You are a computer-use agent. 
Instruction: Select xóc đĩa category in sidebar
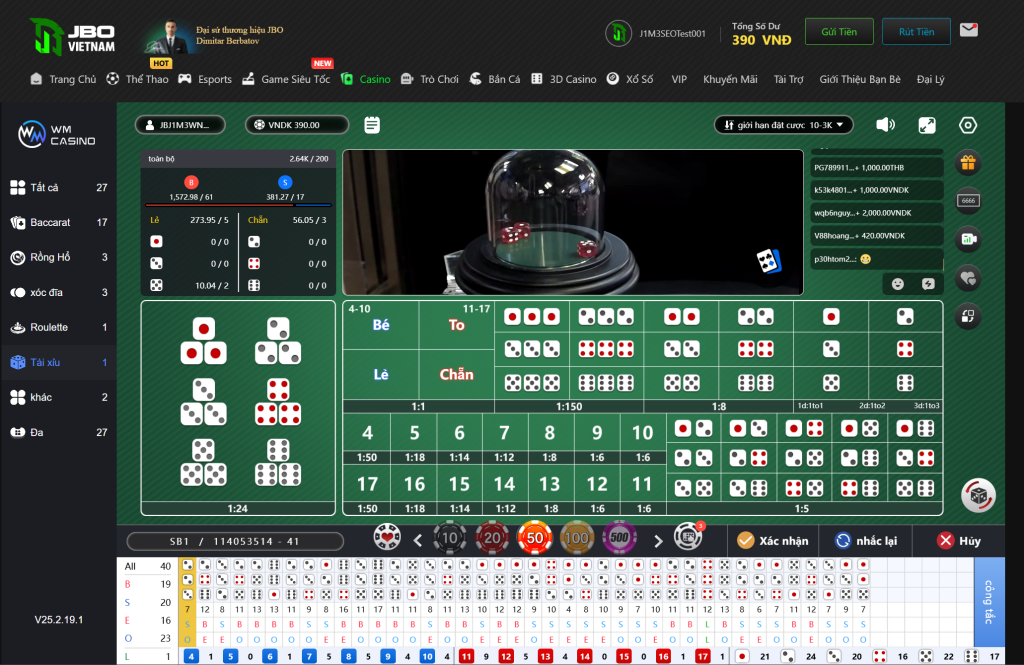click(59, 292)
